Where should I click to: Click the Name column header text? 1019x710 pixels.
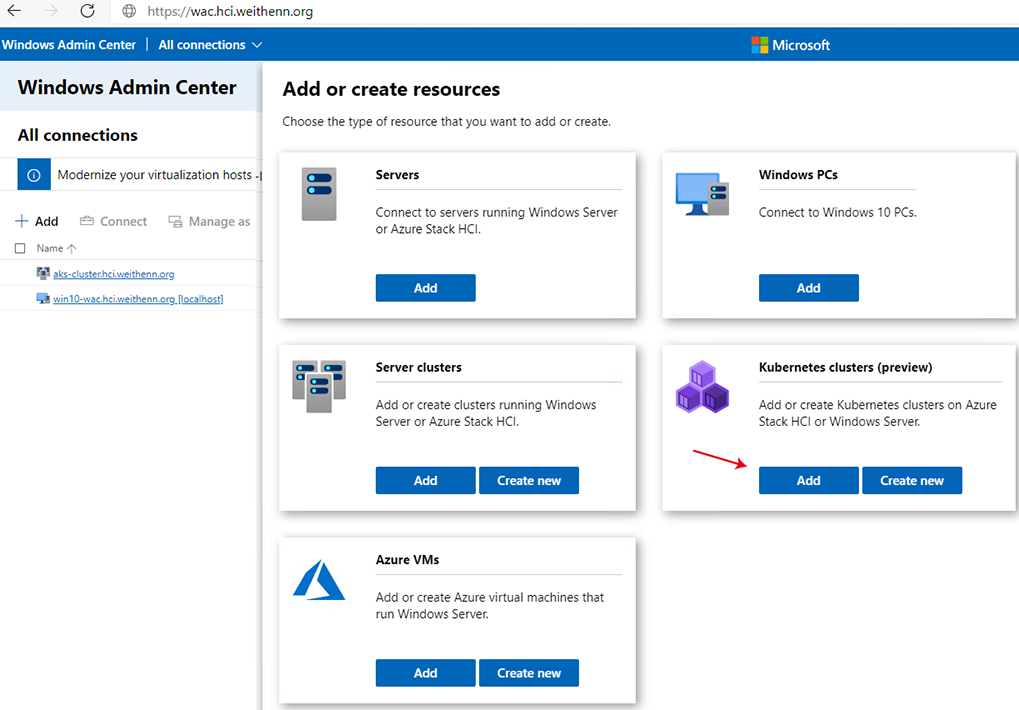tap(49, 248)
